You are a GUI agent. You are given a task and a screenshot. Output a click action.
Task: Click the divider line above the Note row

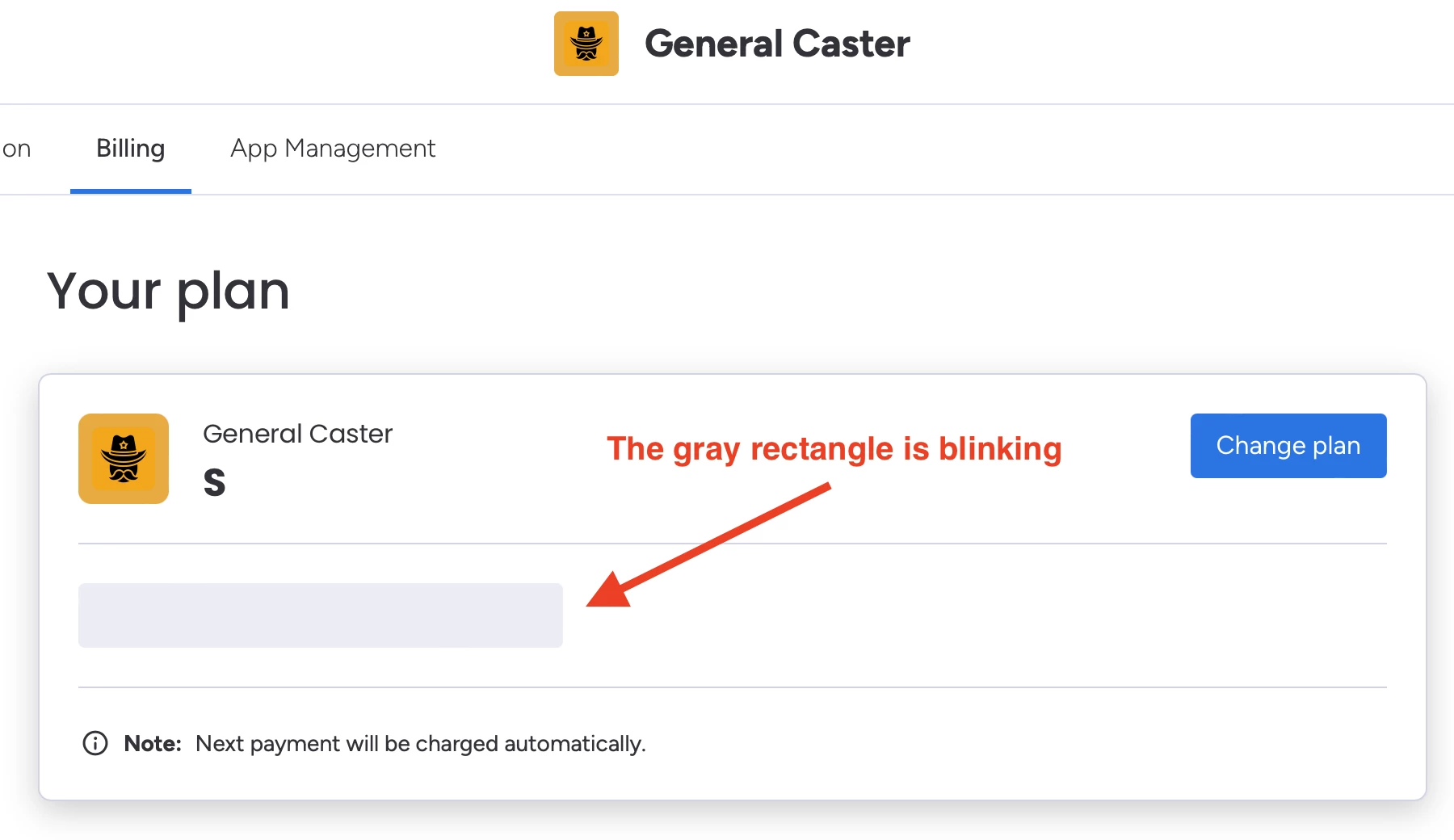tap(733, 687)
